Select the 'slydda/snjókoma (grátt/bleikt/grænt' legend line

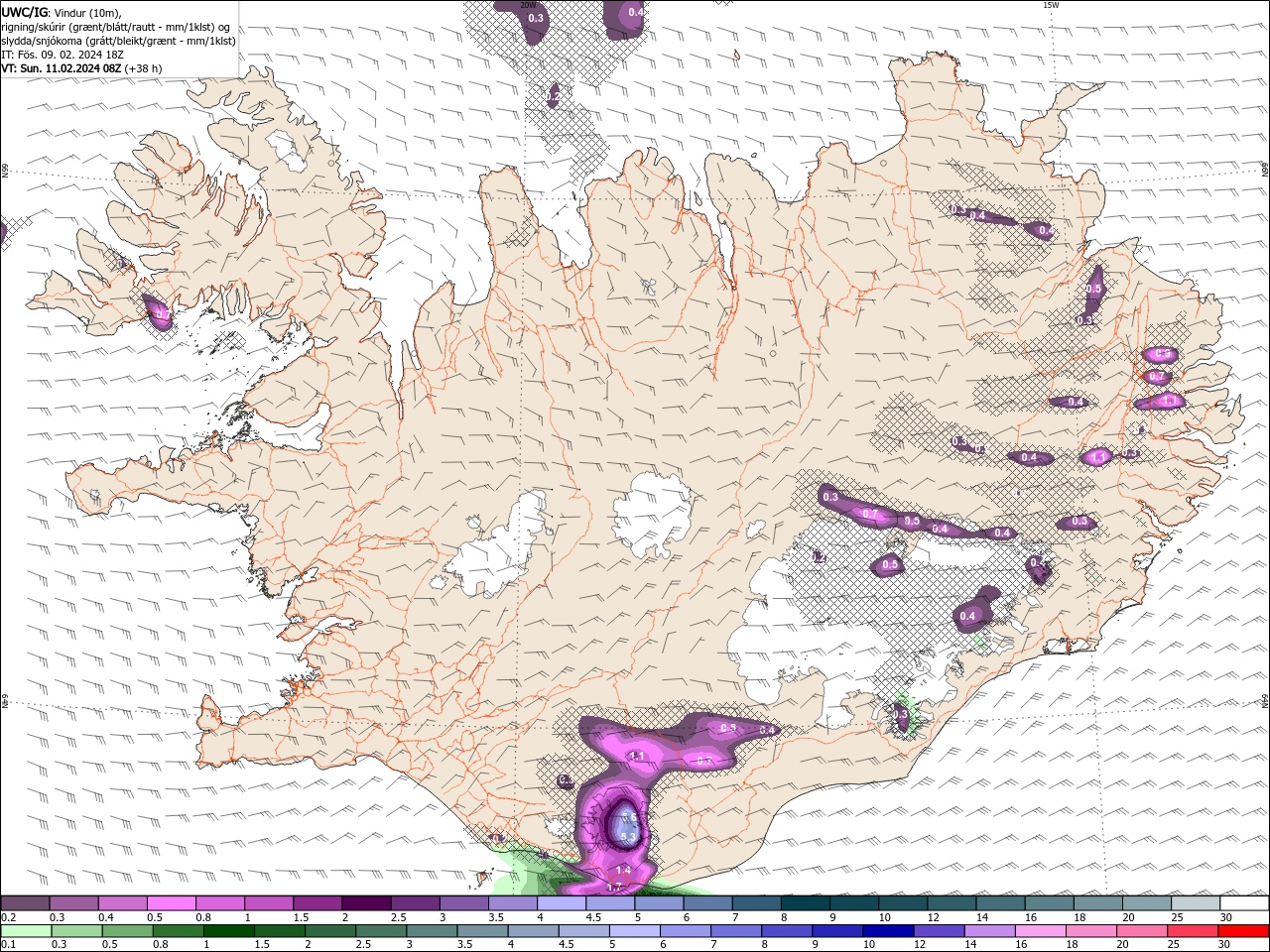click(119, 41)
